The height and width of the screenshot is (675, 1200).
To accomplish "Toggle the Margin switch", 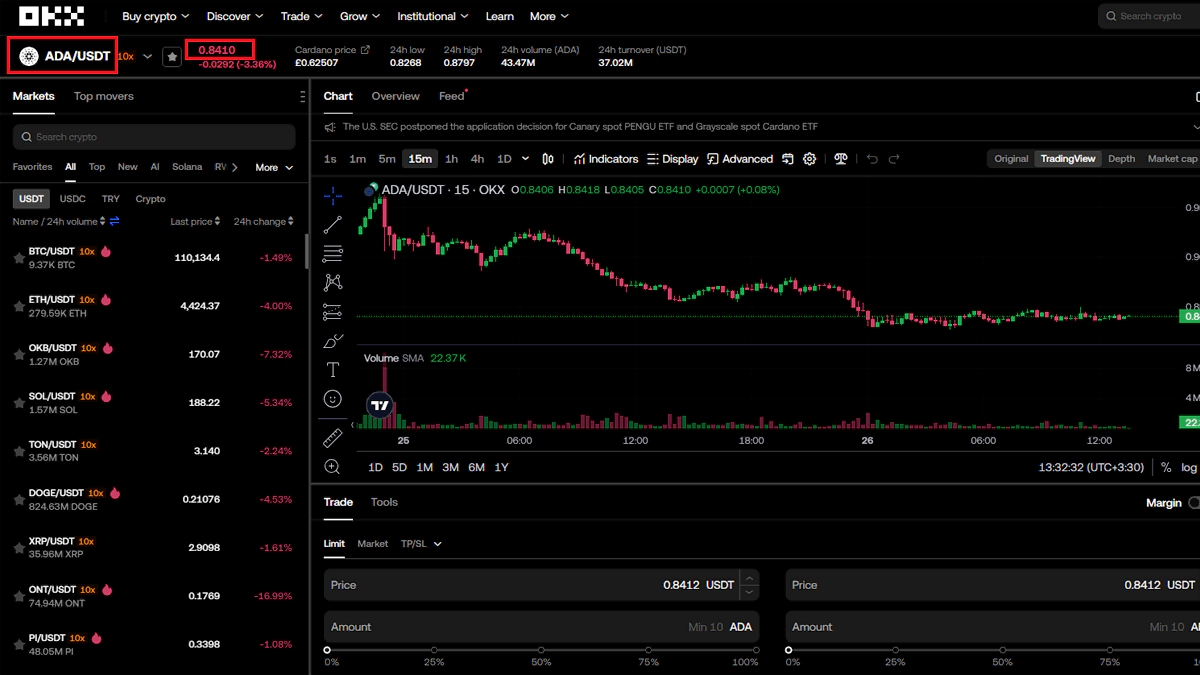I will coord(1193,503).
